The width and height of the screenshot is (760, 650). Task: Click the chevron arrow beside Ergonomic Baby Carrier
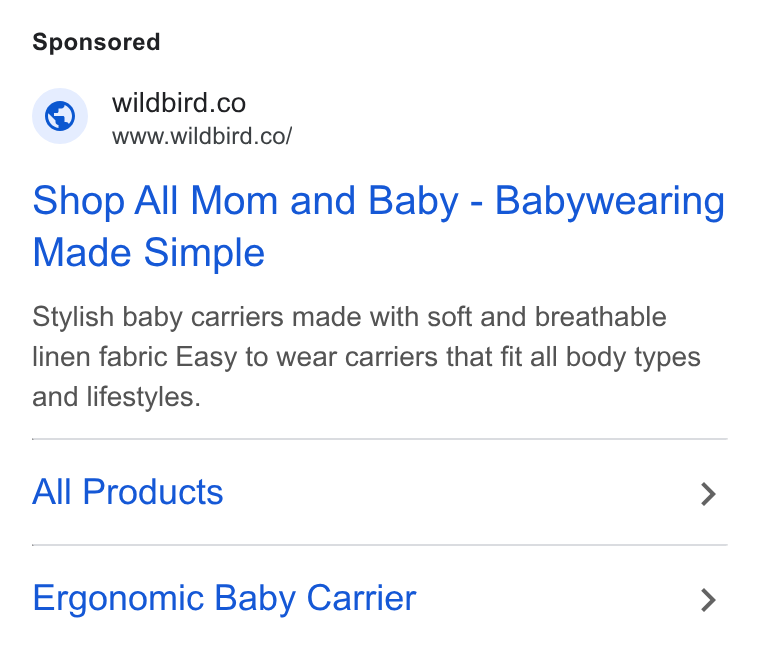(x=708, y=600)
